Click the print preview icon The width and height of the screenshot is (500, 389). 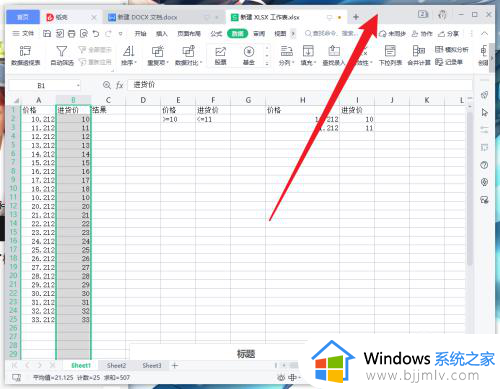(x=84, y=33)
